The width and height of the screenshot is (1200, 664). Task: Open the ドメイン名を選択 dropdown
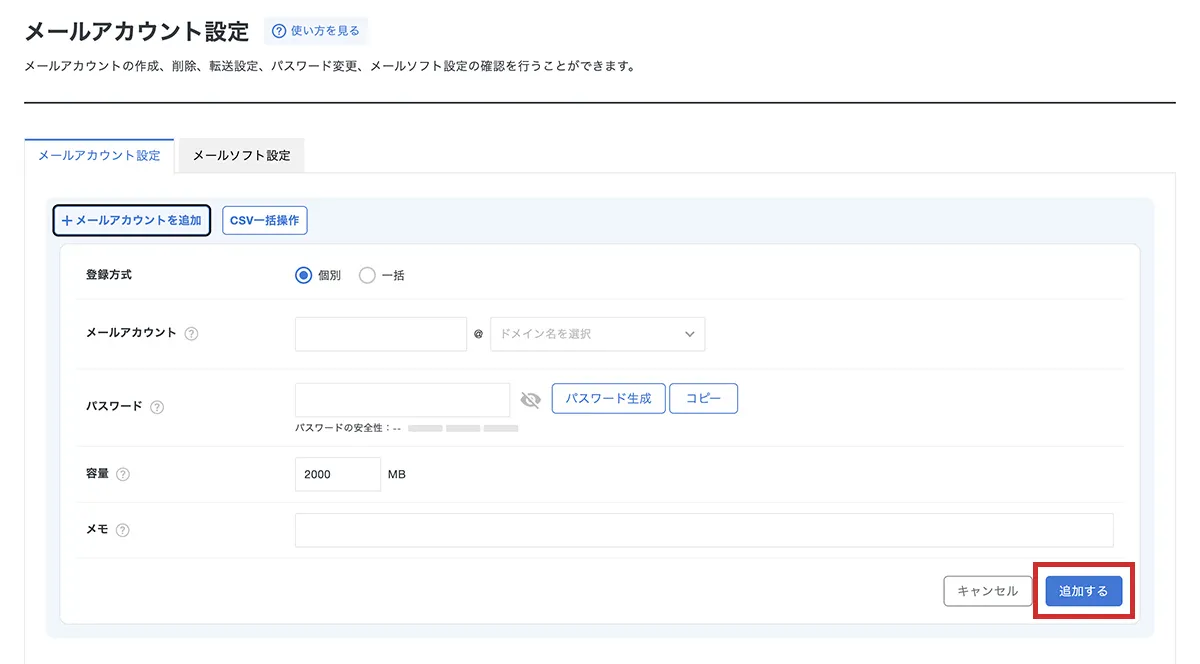pyautogui.click(x=597, y=334)
